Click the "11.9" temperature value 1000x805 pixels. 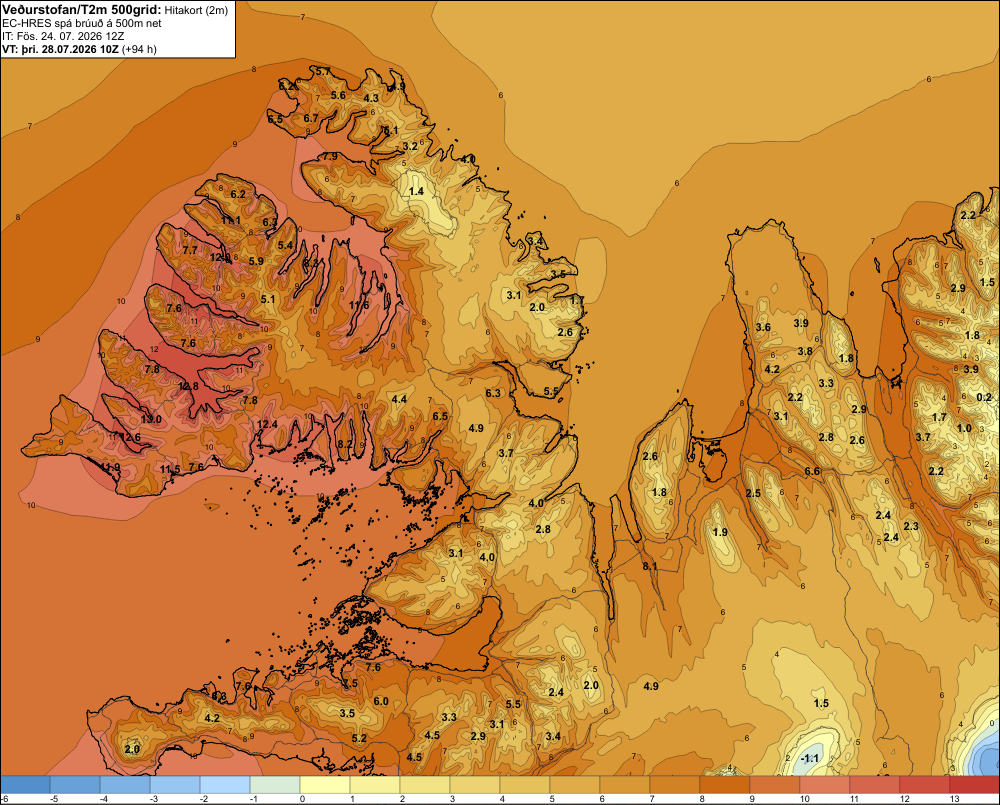110,468
